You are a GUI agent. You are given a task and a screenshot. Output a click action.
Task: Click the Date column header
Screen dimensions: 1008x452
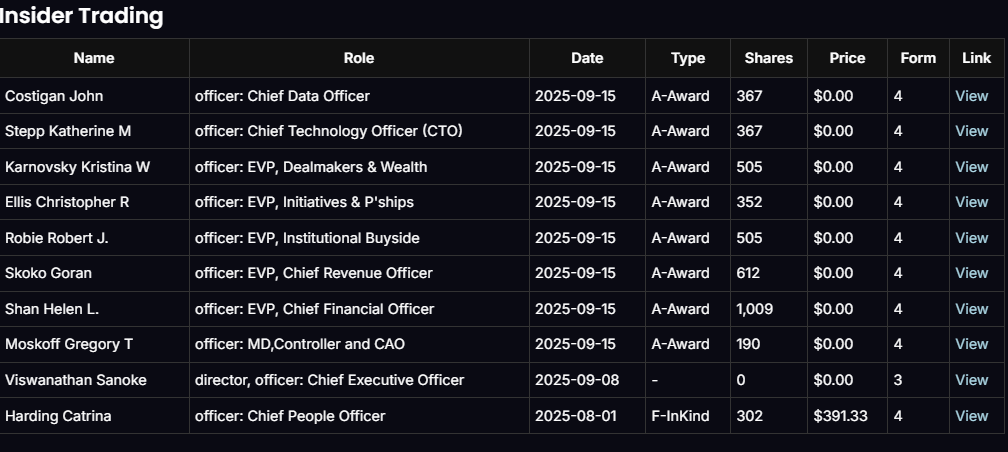[x=587, y=58]
